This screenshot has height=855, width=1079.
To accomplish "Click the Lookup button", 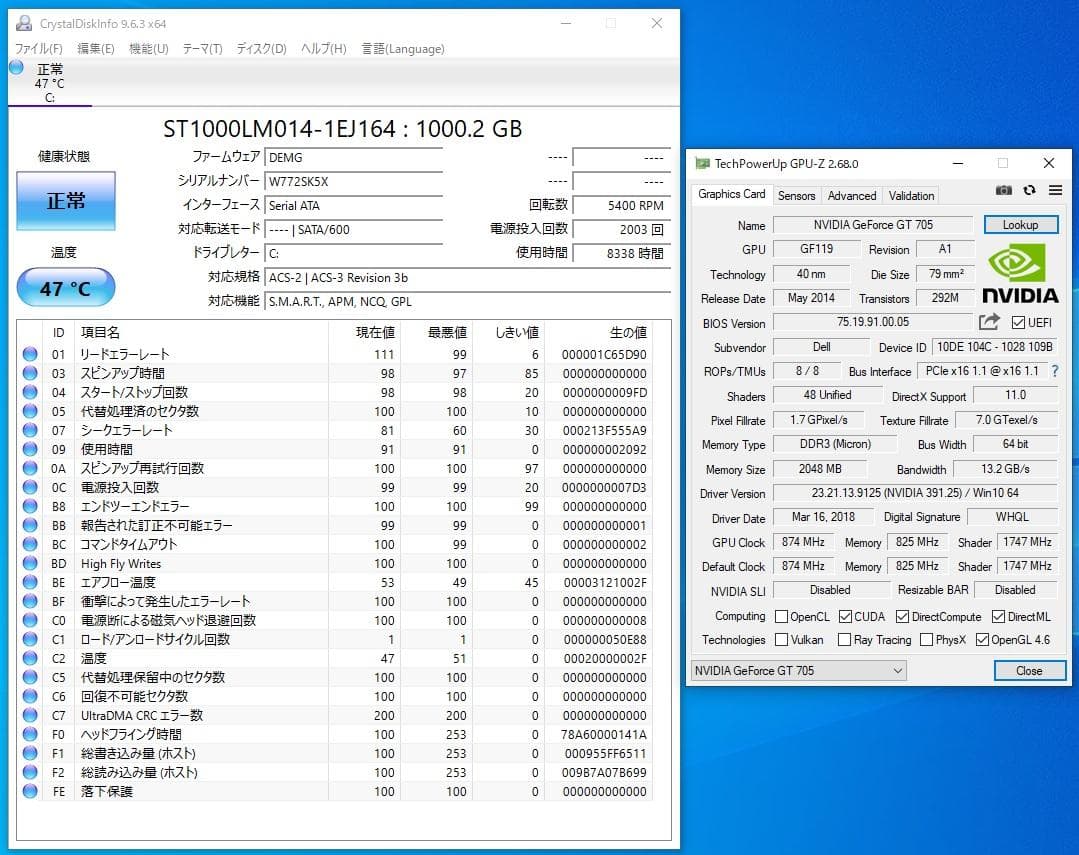I will click(1020, 224).
